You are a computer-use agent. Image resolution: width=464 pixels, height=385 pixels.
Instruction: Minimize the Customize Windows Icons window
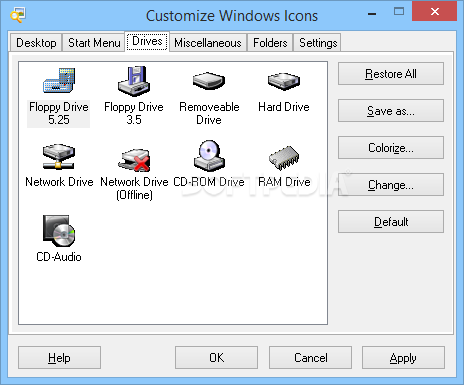pos(372,13)
